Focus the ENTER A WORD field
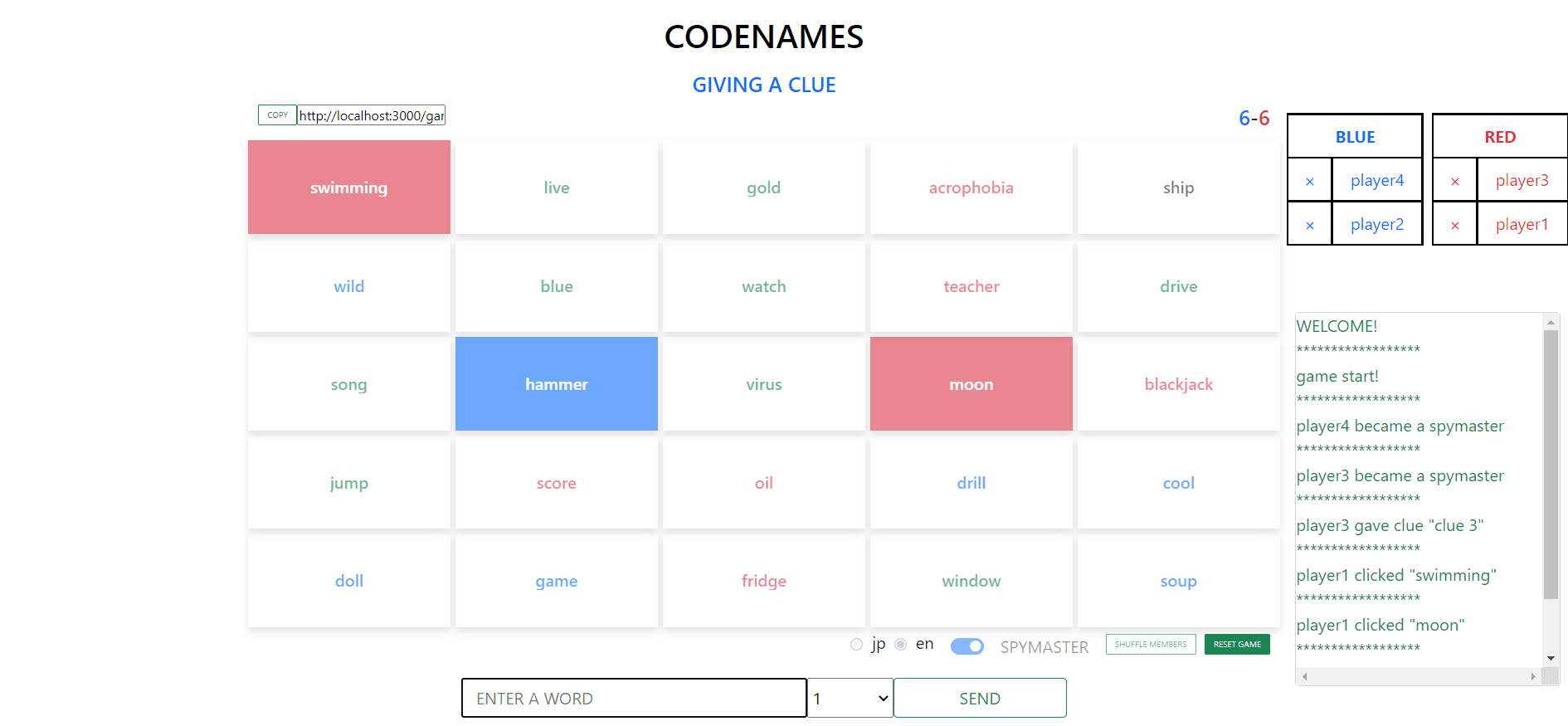Screen dimensions: 1568x726 click(x=634, y=699)
